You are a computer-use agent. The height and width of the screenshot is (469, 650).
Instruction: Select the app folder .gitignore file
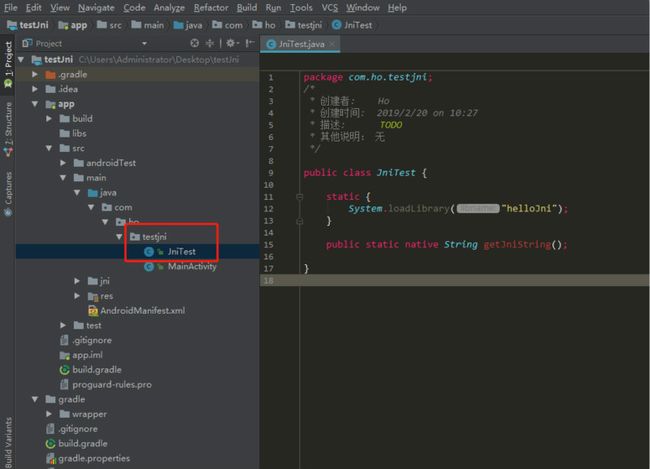coord(86,340)
